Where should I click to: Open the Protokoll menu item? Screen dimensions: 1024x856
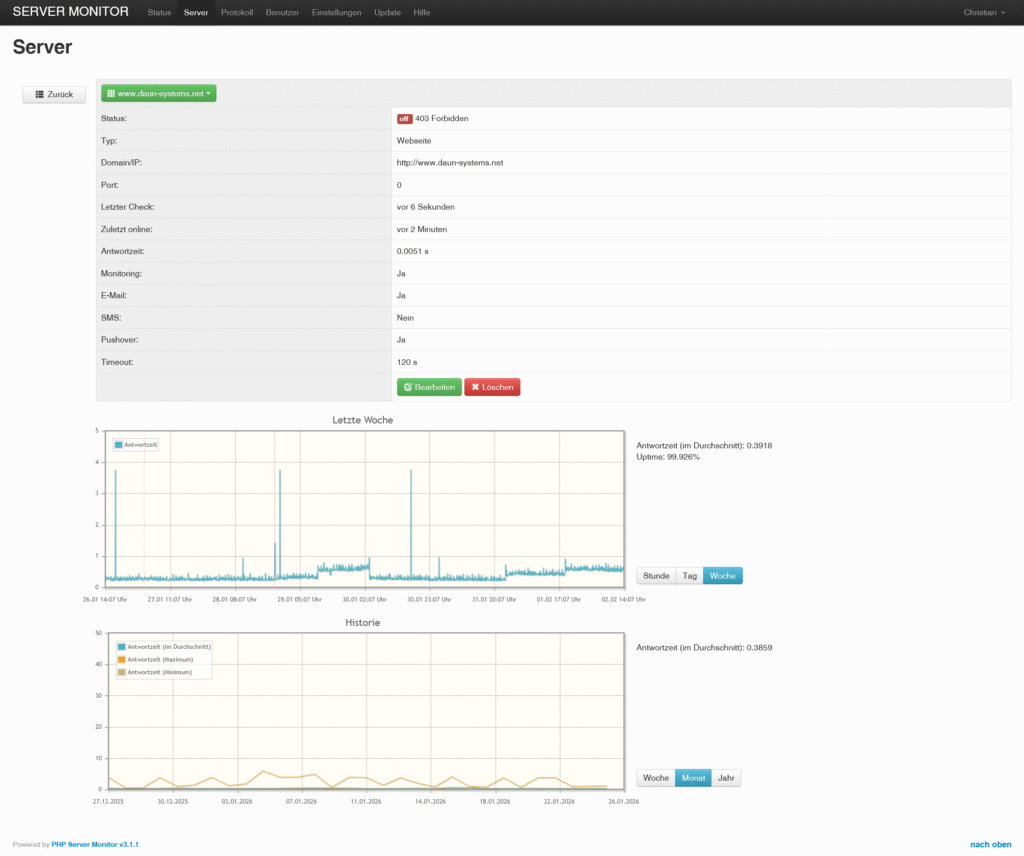pyautogui.click(x=236, y=13)
